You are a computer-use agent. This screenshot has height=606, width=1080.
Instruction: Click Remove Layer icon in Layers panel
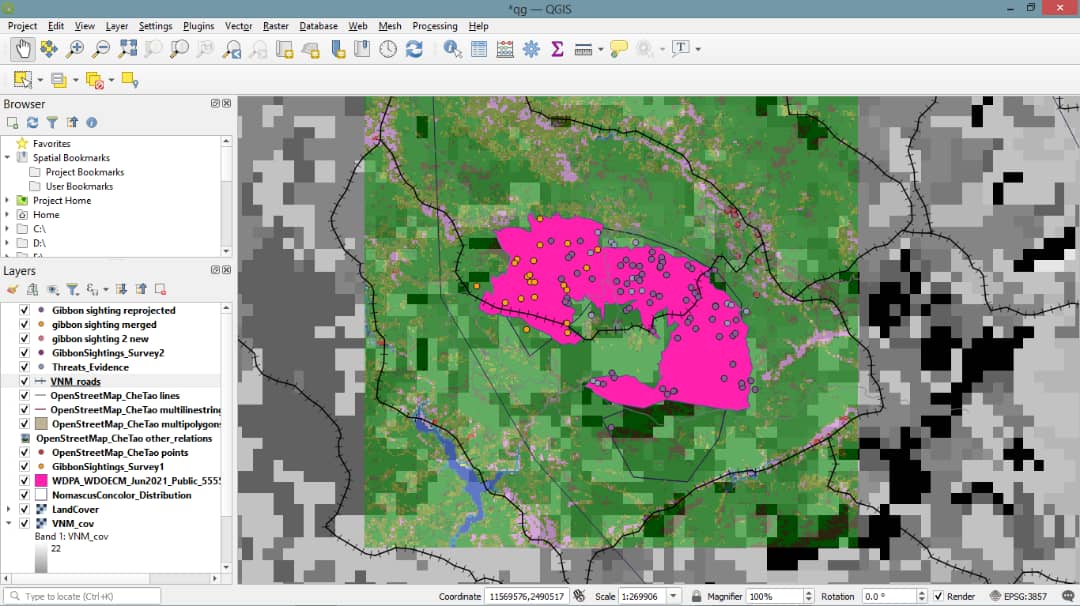click(x=160, y=289)
